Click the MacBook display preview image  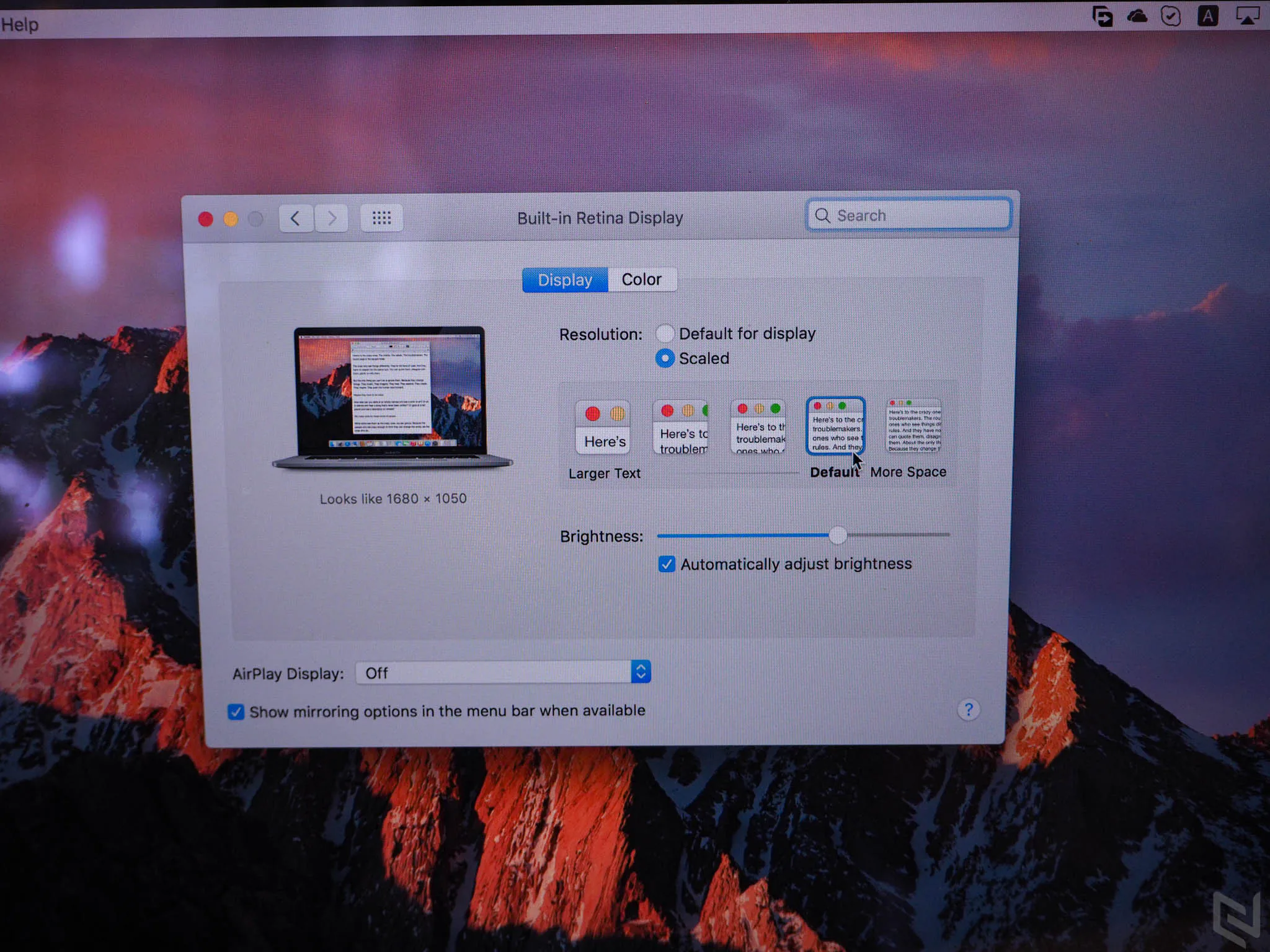point(392,398)
